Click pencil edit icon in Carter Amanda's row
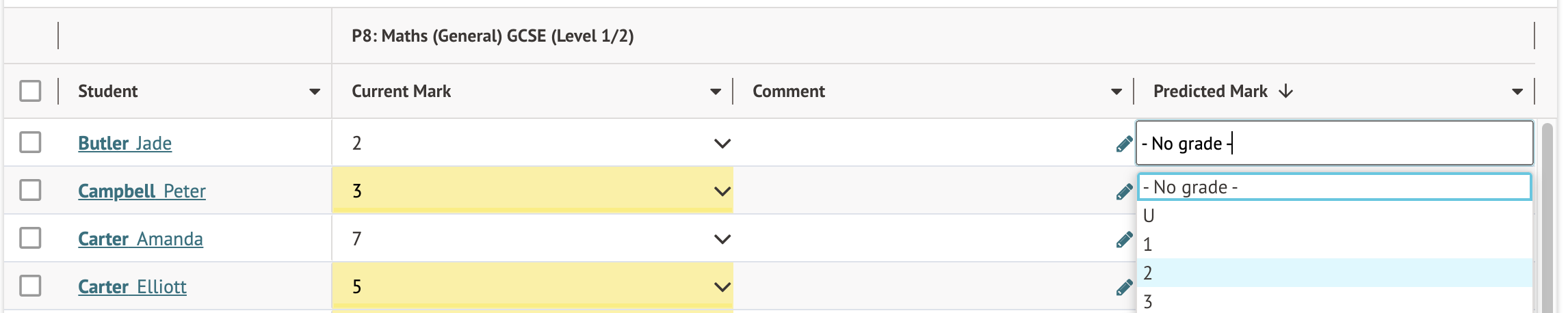1568x313 pixels. coord(1123,239)
